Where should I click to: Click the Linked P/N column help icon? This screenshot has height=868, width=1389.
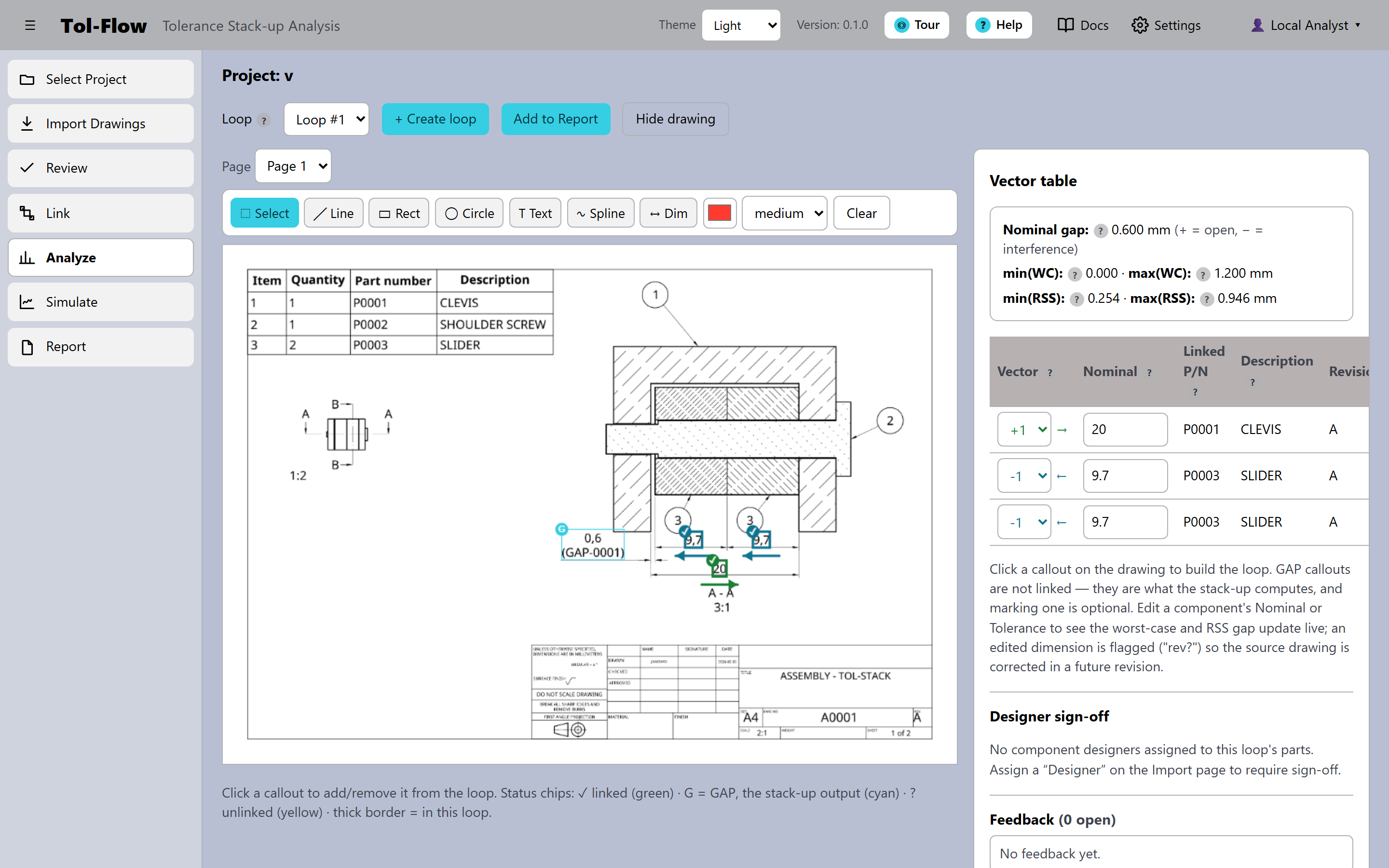click(1195, 392)
